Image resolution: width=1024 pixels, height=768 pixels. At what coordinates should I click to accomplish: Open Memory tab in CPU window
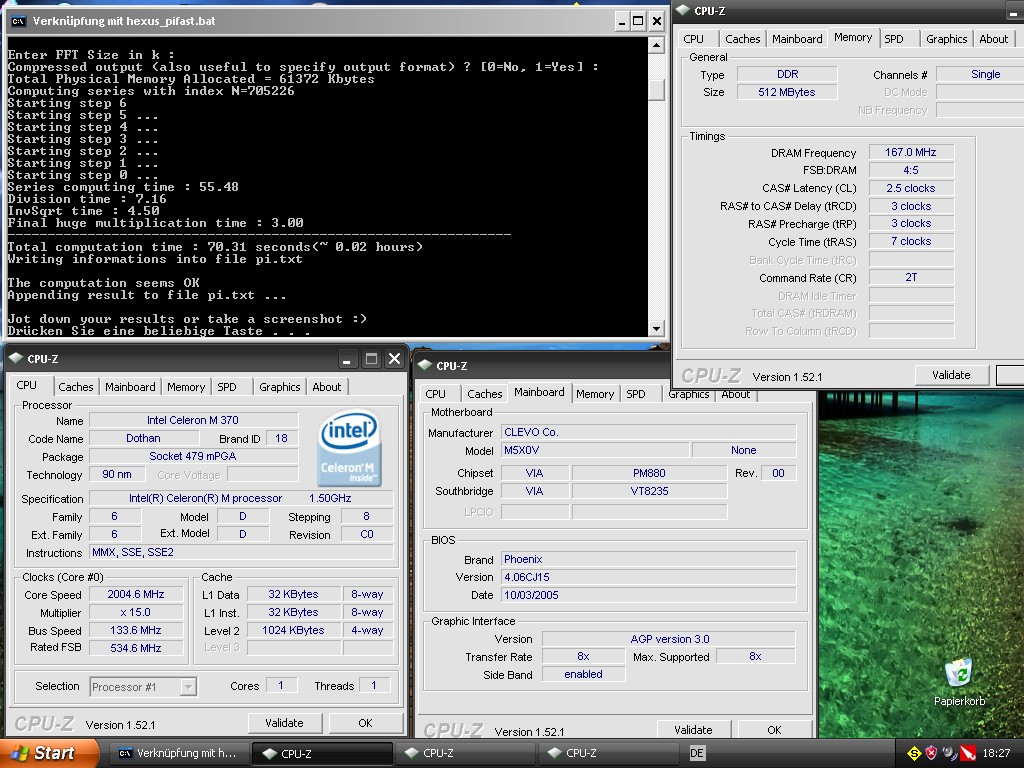(185, 387)
